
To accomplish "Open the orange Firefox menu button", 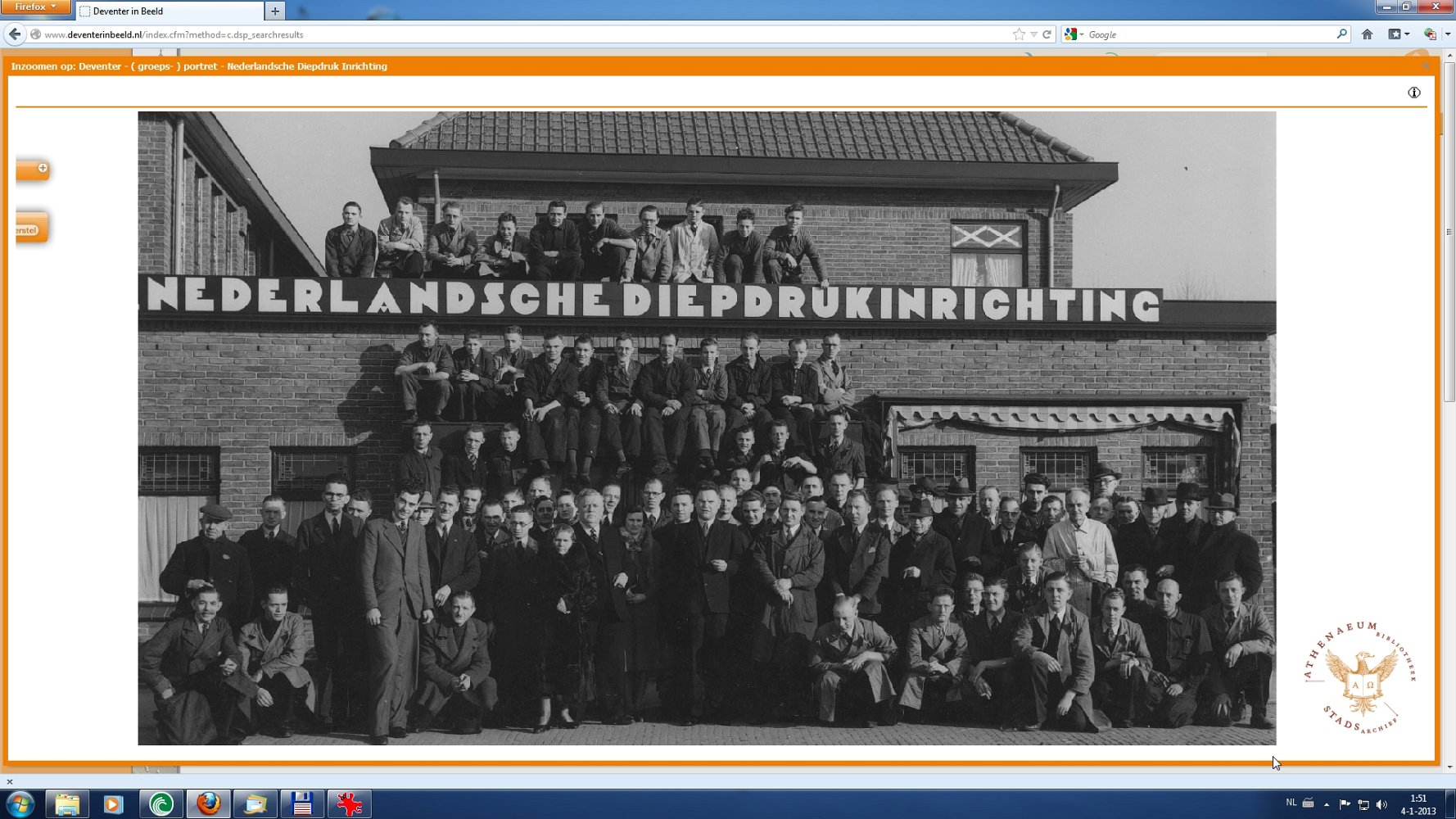I will tap(35, 7).
